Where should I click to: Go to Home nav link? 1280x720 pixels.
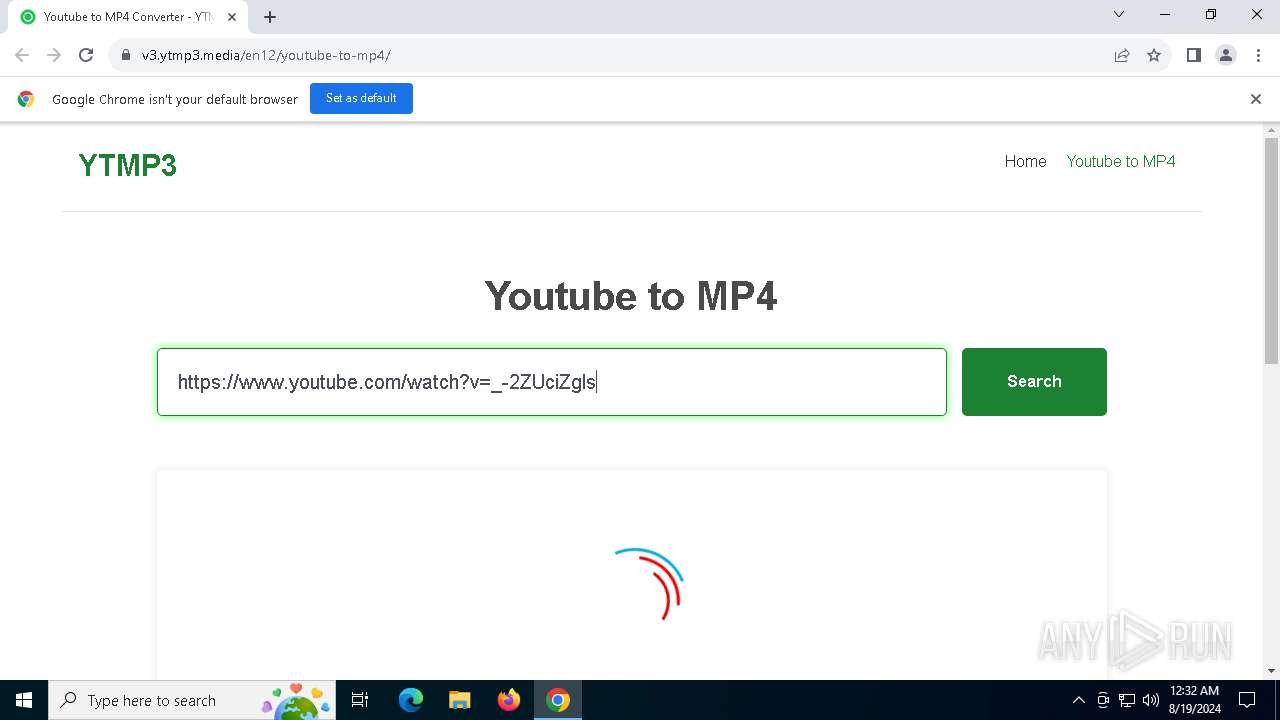point(1025,161)
